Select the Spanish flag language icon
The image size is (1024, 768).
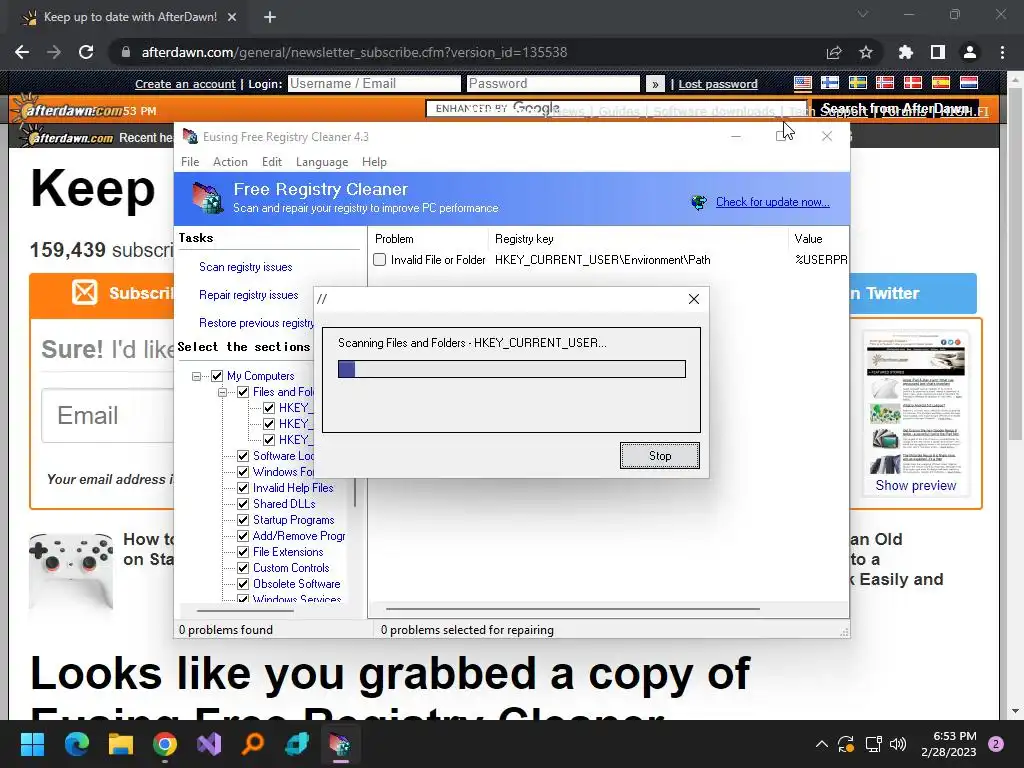coord(941,83)
